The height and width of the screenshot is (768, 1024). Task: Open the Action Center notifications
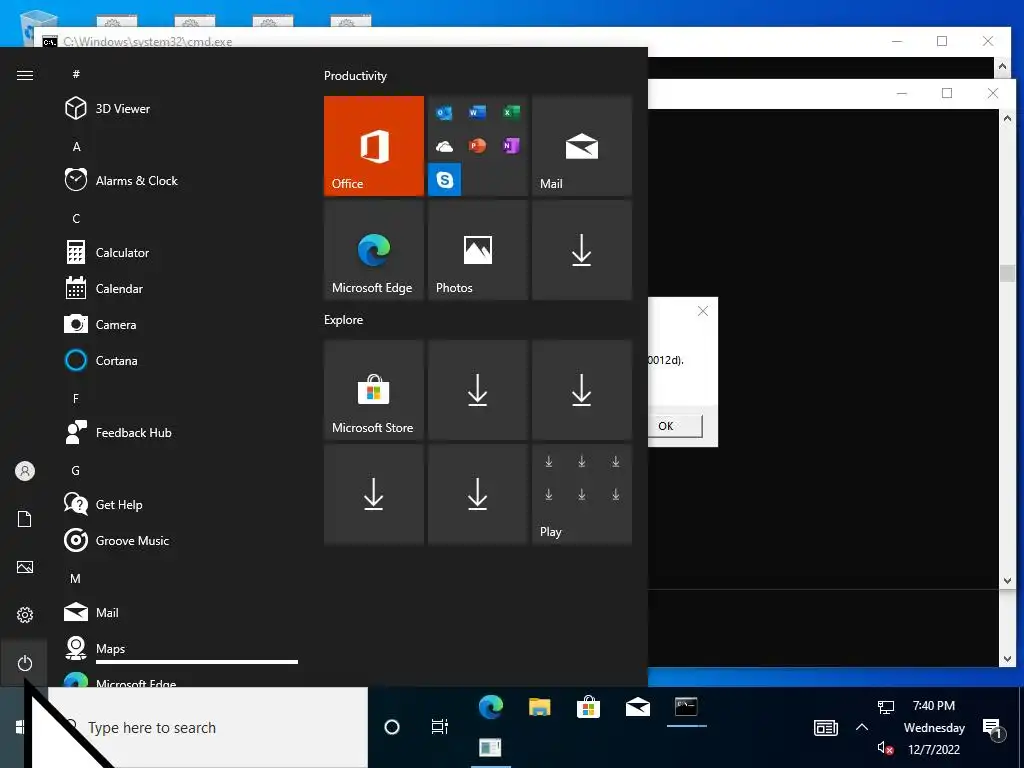coord(993,728)
